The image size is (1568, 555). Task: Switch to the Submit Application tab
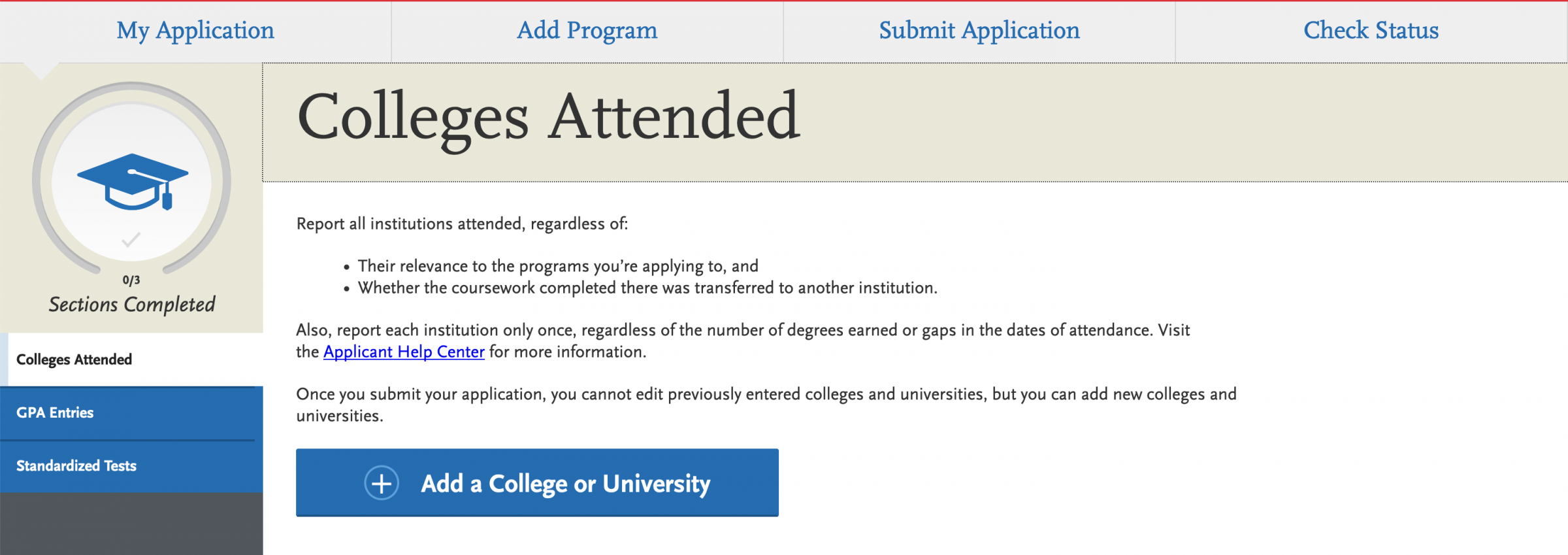pos(978,30)
